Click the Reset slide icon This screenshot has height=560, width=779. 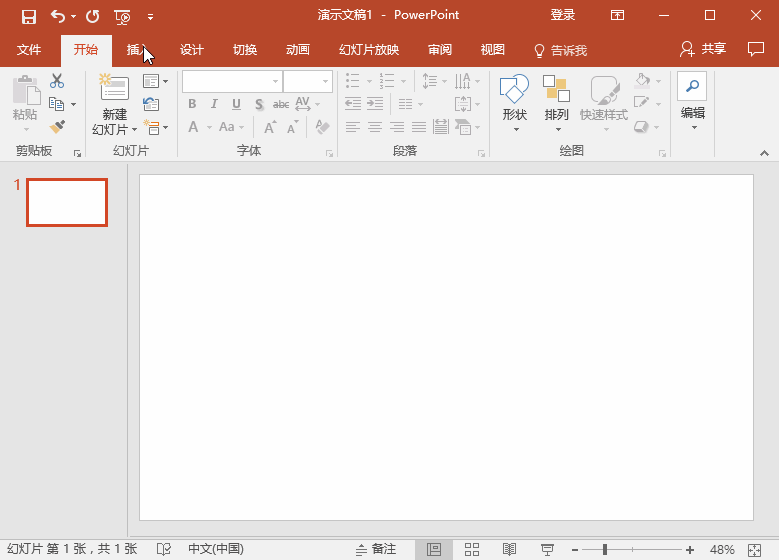tap(152, 104)
